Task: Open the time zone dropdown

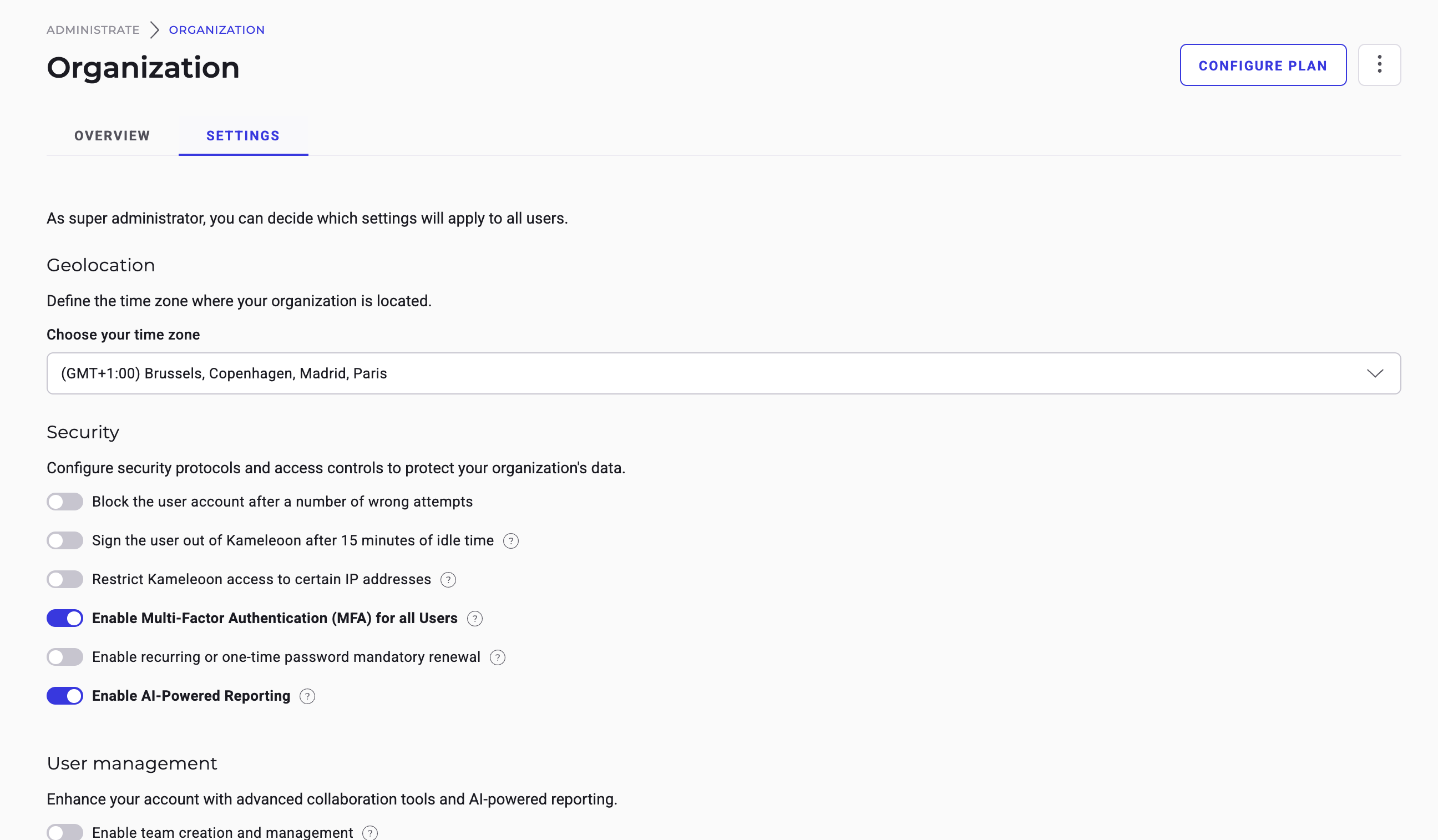Action: click(x=723, y=373)
